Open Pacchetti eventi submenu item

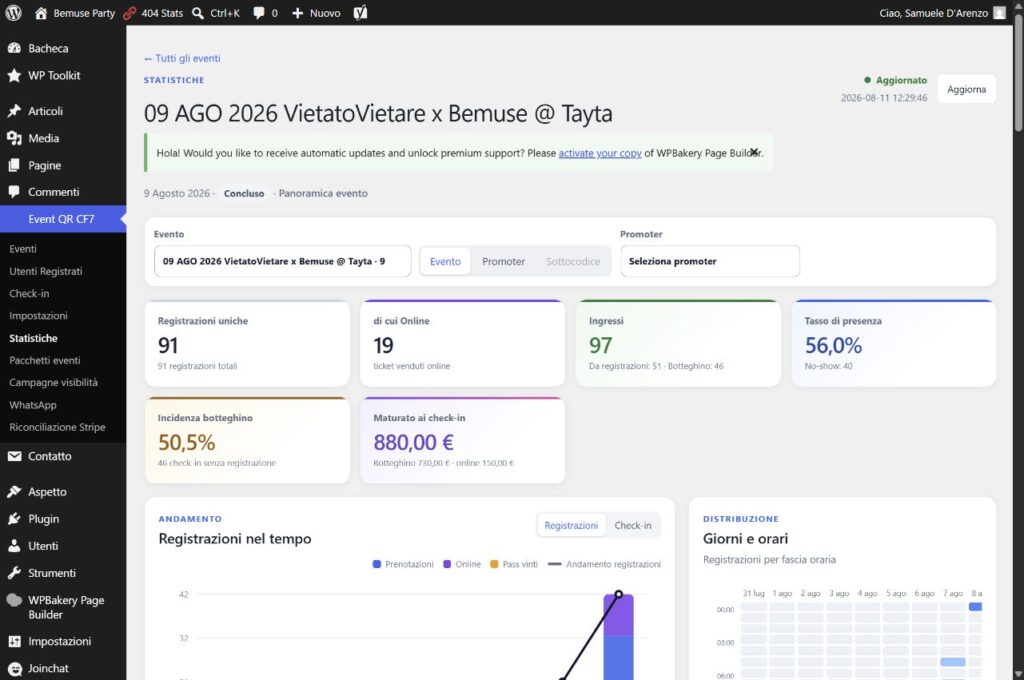pos(45,361)
